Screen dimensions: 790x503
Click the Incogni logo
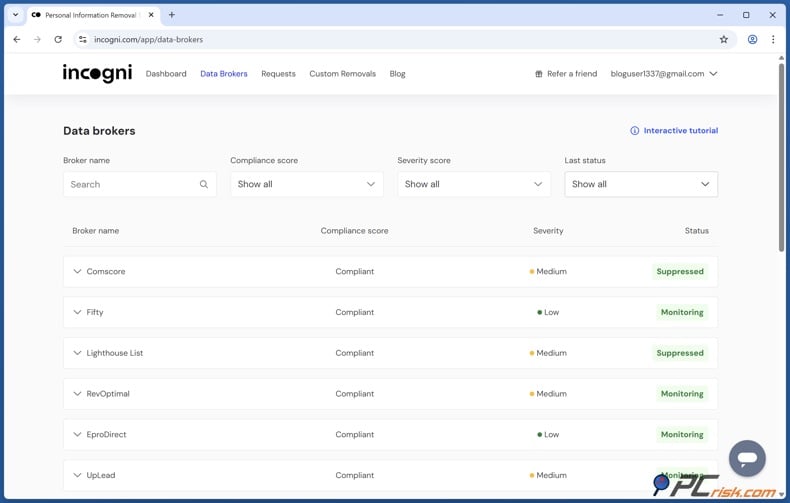[x=97, y=73]
